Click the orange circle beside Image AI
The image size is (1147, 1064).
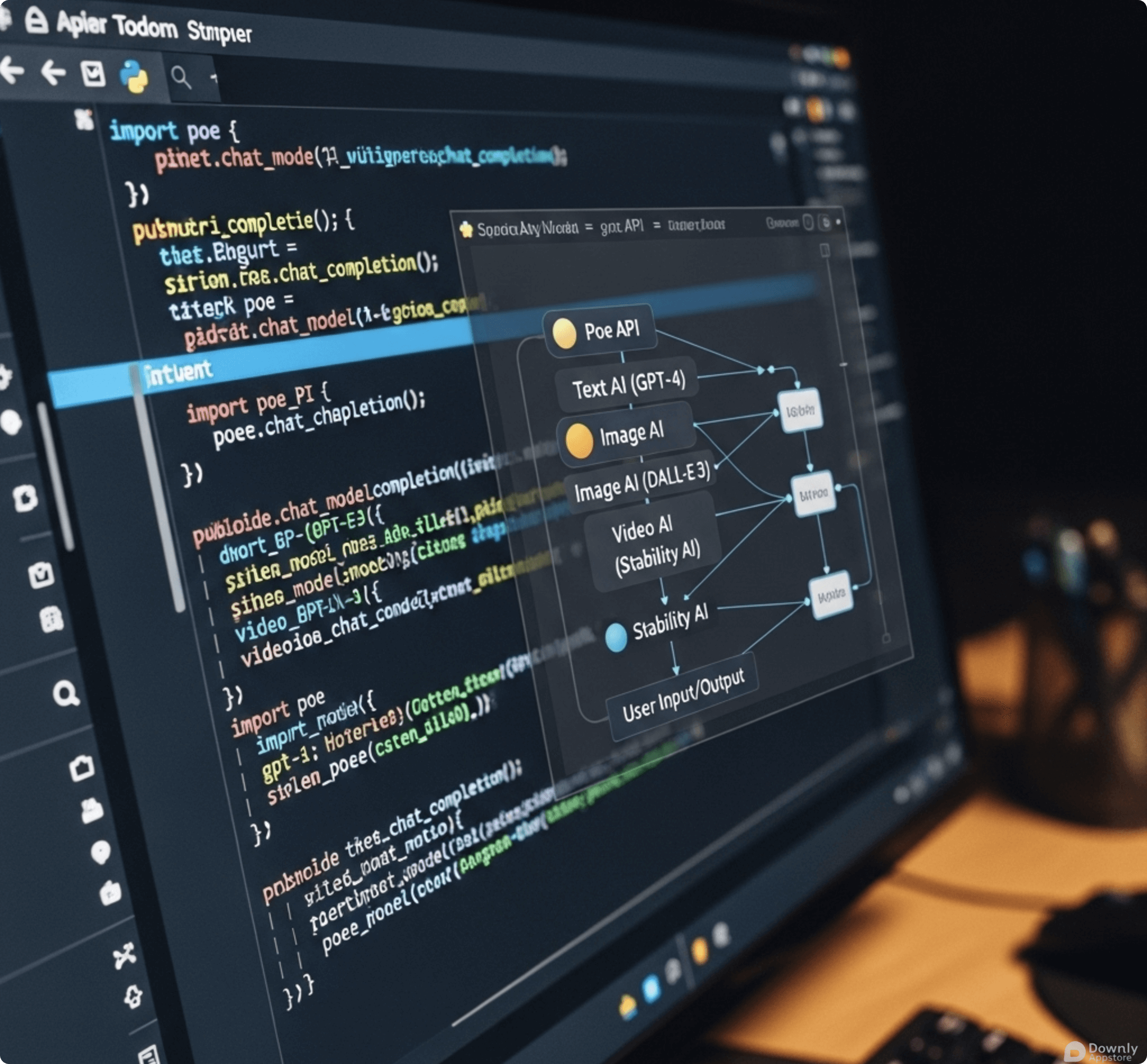point(579,440)
